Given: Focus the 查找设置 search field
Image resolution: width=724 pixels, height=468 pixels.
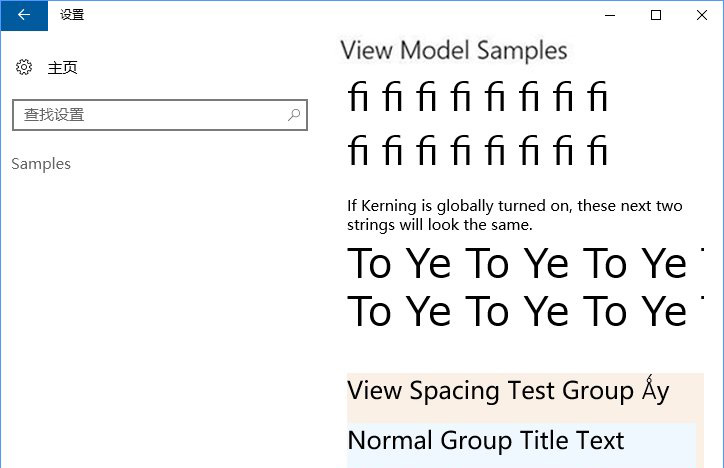Looking at the screenshot, I should click(x=150, y=115).
